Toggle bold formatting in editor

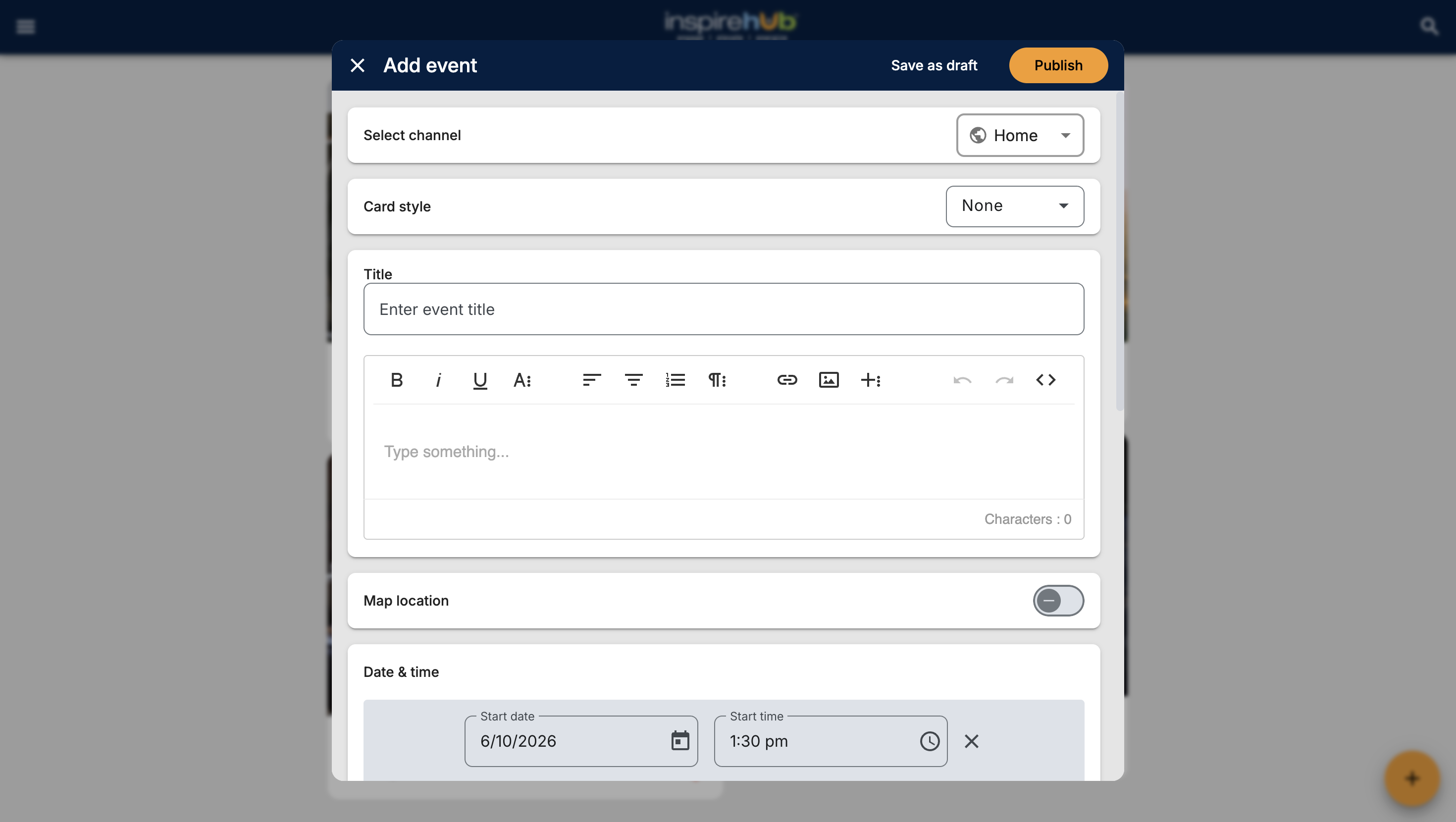(397, 380)
